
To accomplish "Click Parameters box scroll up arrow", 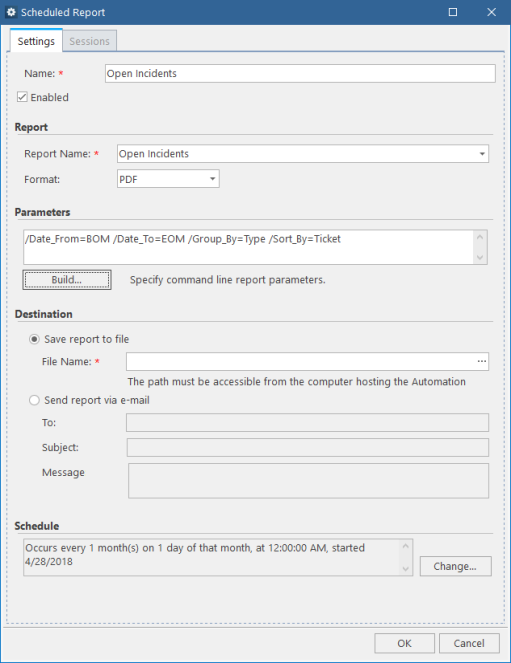I will click(480, 237).
